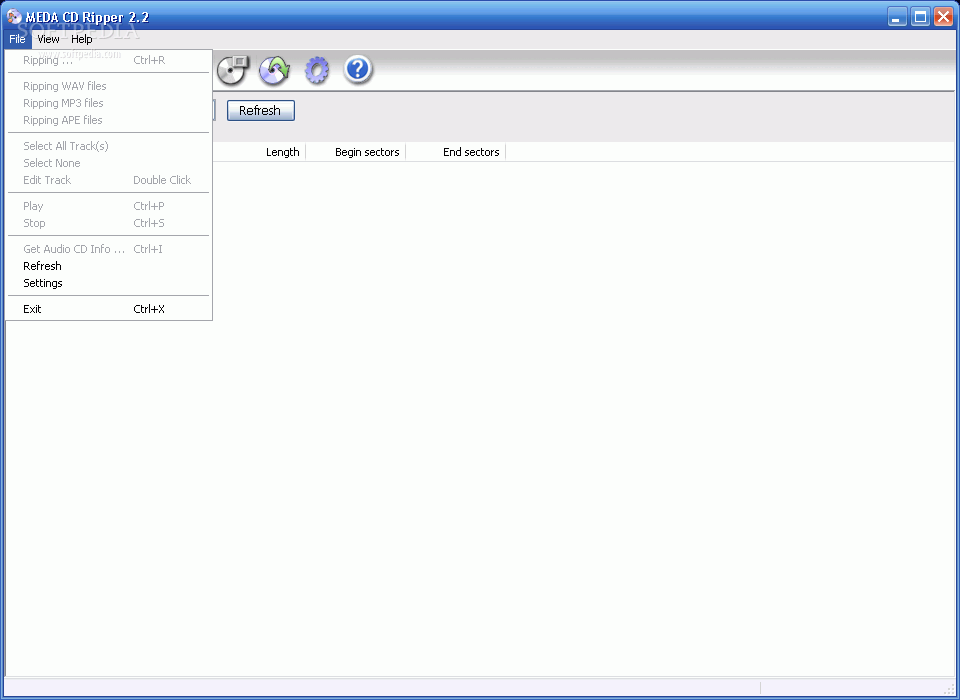Click Stop in the File menu
The width and height of the screenshot is (960, 700).
[x=108, y=223]
